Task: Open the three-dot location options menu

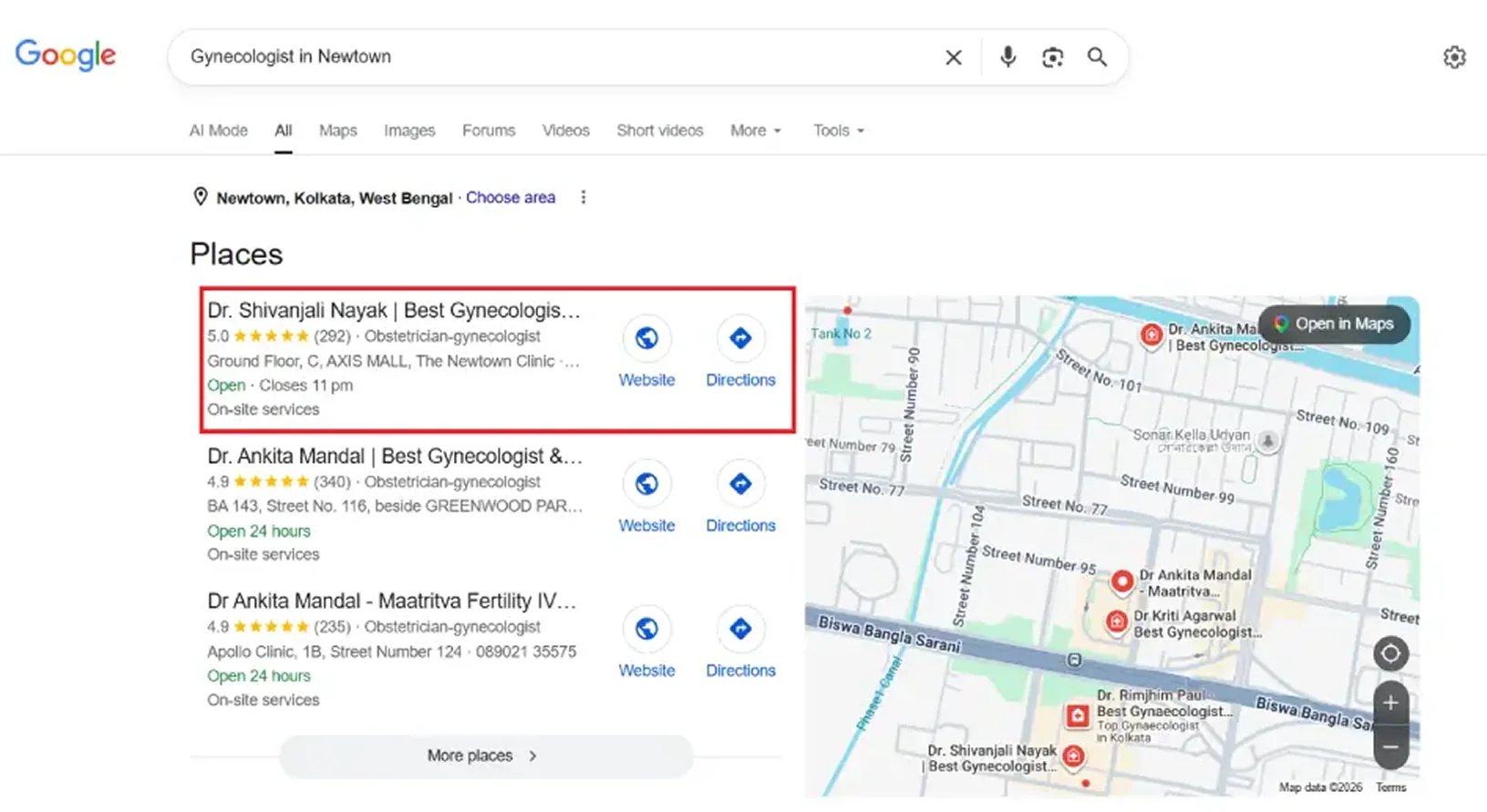Action: pos(583,198)
